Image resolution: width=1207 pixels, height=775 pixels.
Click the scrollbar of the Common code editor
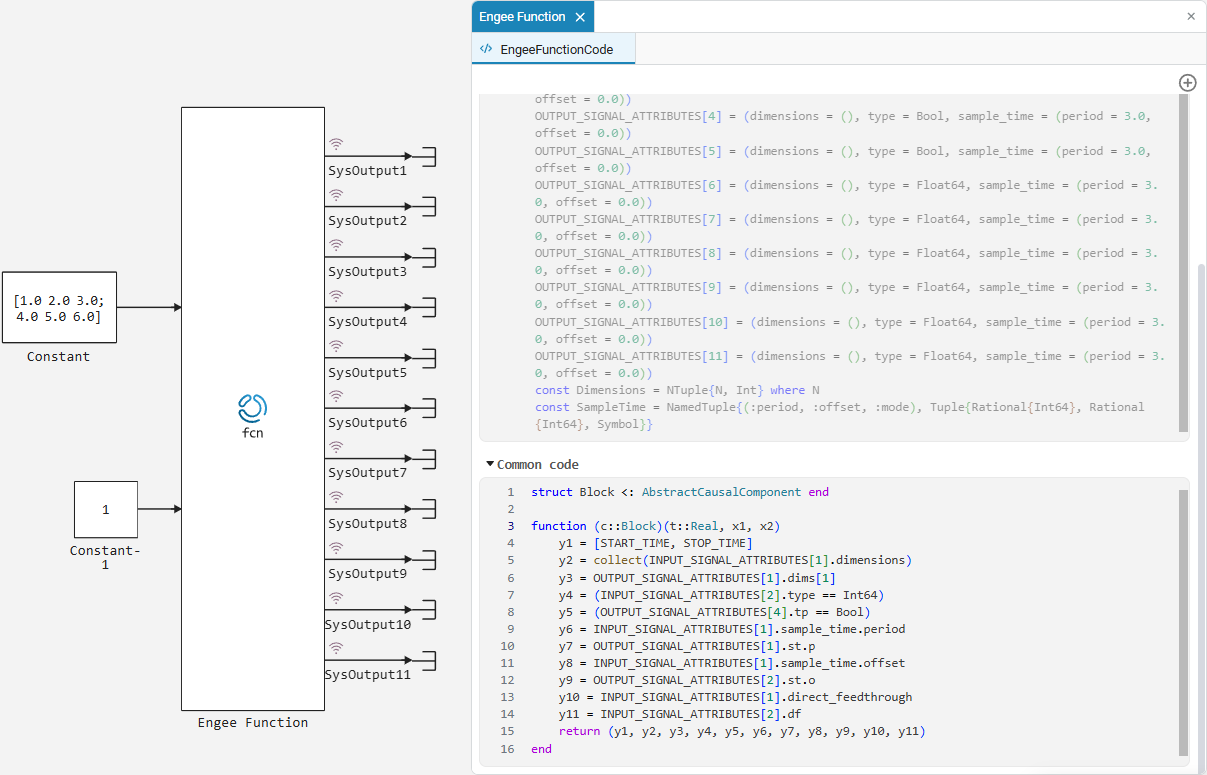point(1184,623)
